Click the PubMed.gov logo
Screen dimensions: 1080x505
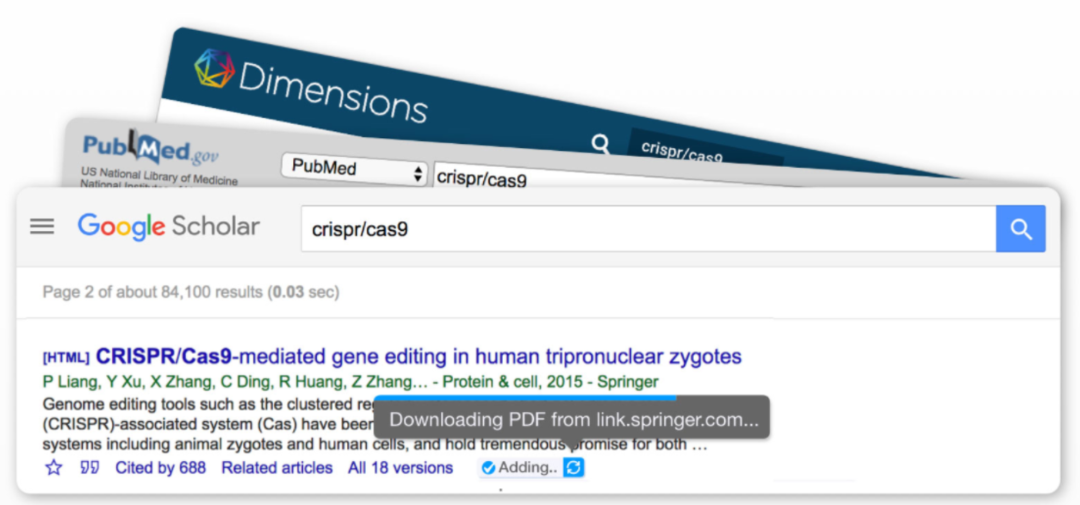point(150,152)
